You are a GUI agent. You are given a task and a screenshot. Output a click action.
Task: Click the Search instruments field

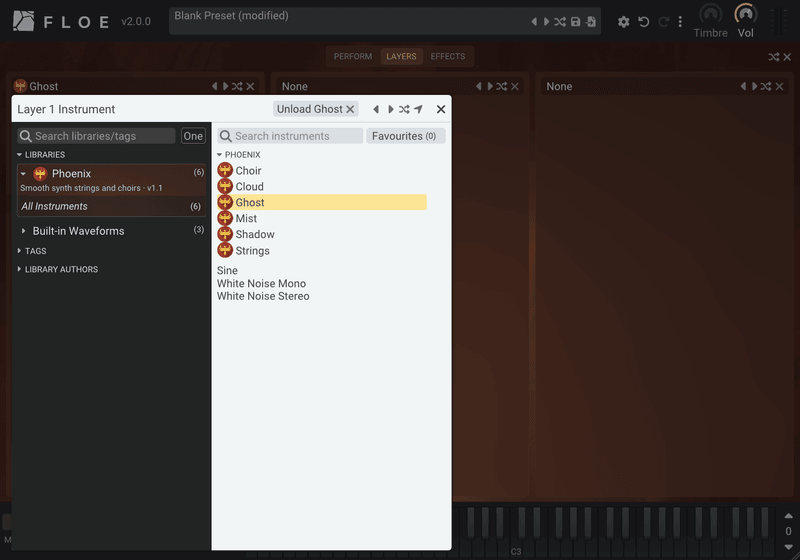[290, 136]
